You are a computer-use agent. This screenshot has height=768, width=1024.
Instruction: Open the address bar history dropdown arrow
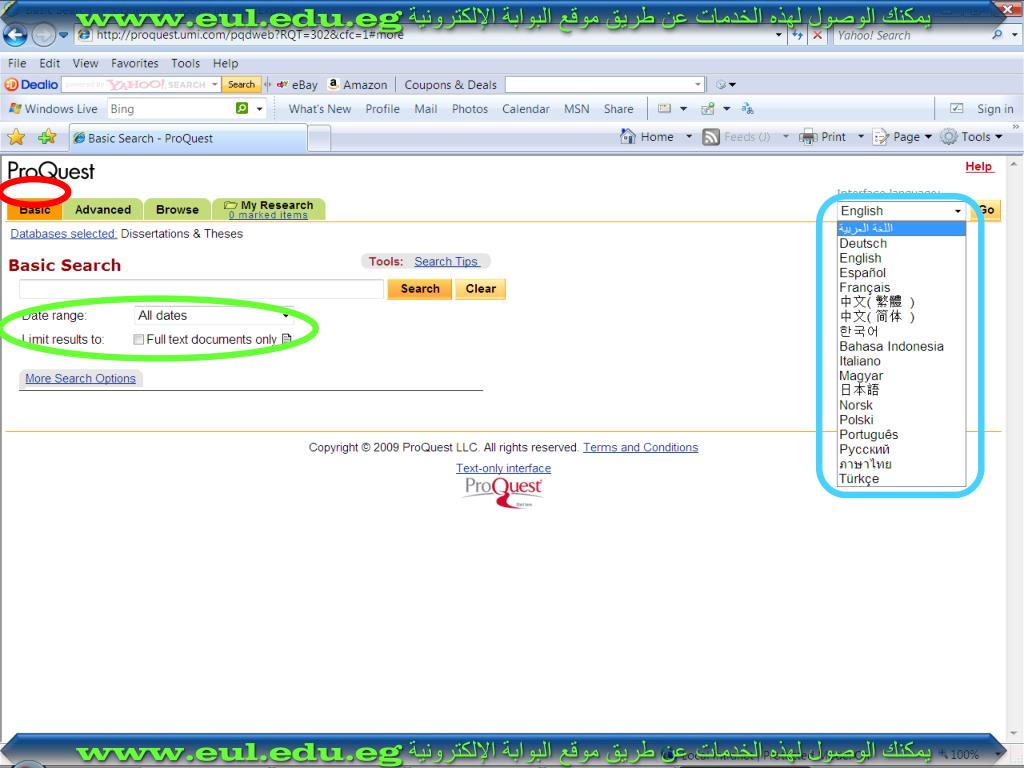tap(778, 36)
